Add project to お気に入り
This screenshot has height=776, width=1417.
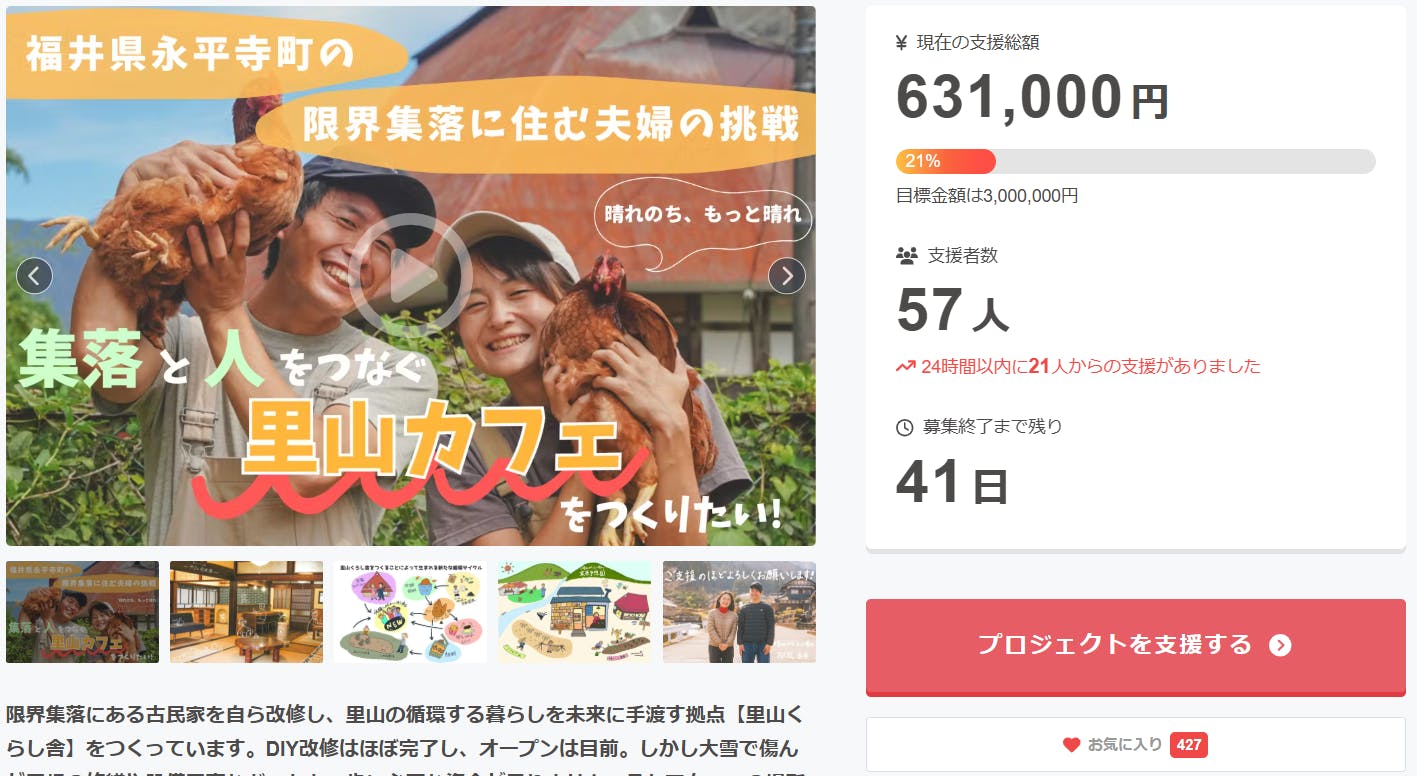[1136, 744]
